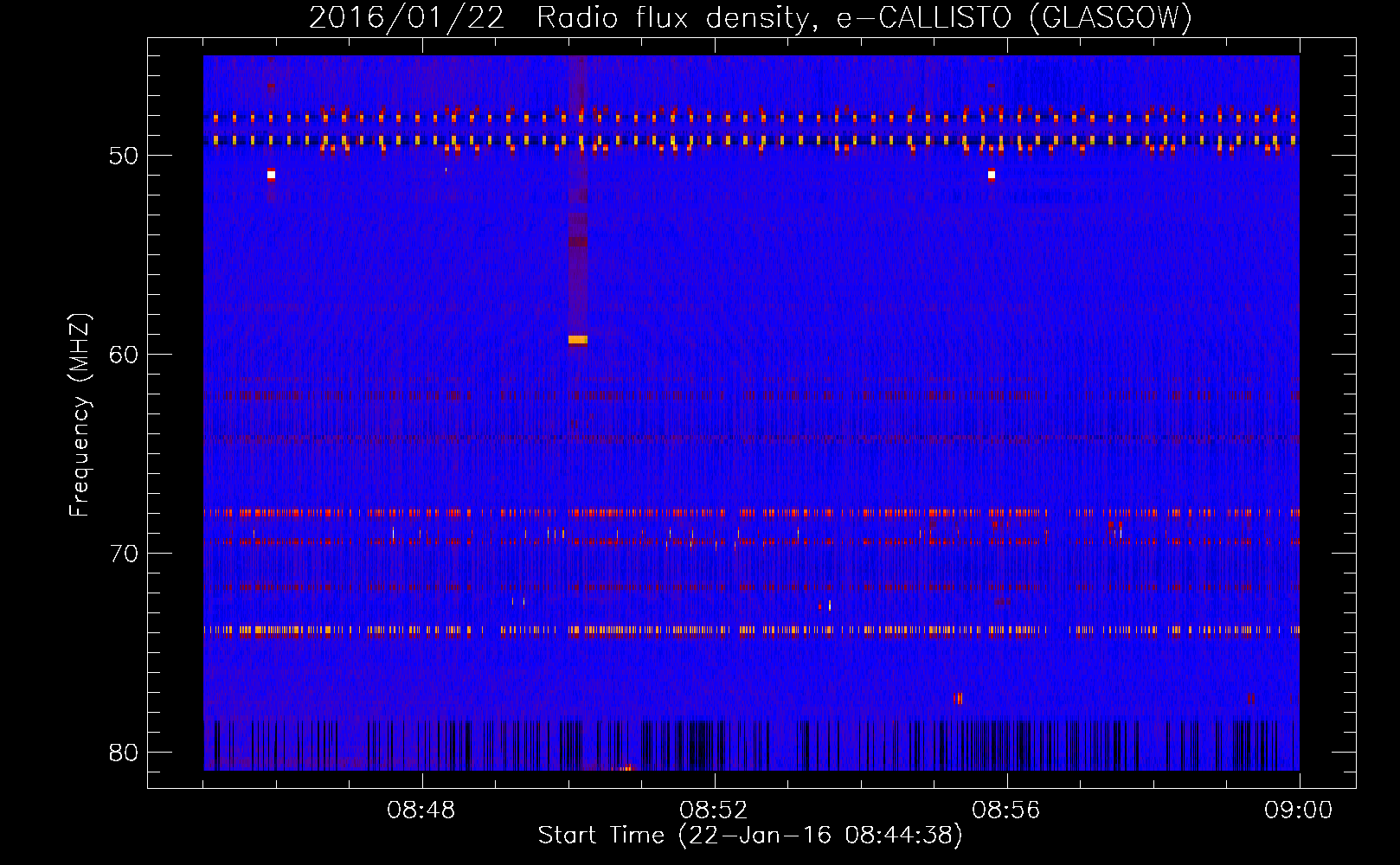The width and height of the screenshot is (1400, 865).
Task: Click the white spike near 51 MHz at 08:46
Action: coord(271,175)
